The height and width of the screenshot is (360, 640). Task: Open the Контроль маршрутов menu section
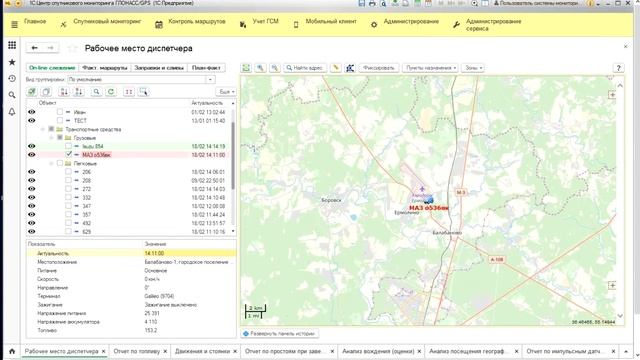(197, 21)
